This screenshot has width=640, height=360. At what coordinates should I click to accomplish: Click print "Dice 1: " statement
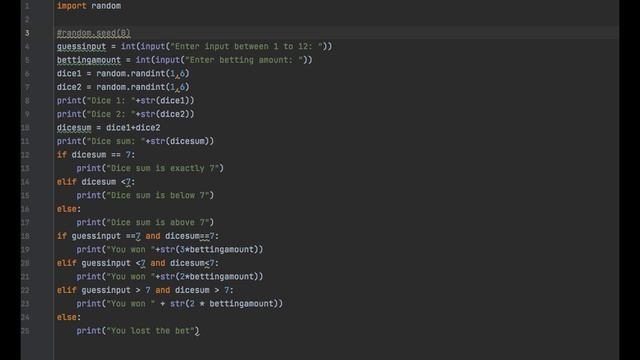125,100
